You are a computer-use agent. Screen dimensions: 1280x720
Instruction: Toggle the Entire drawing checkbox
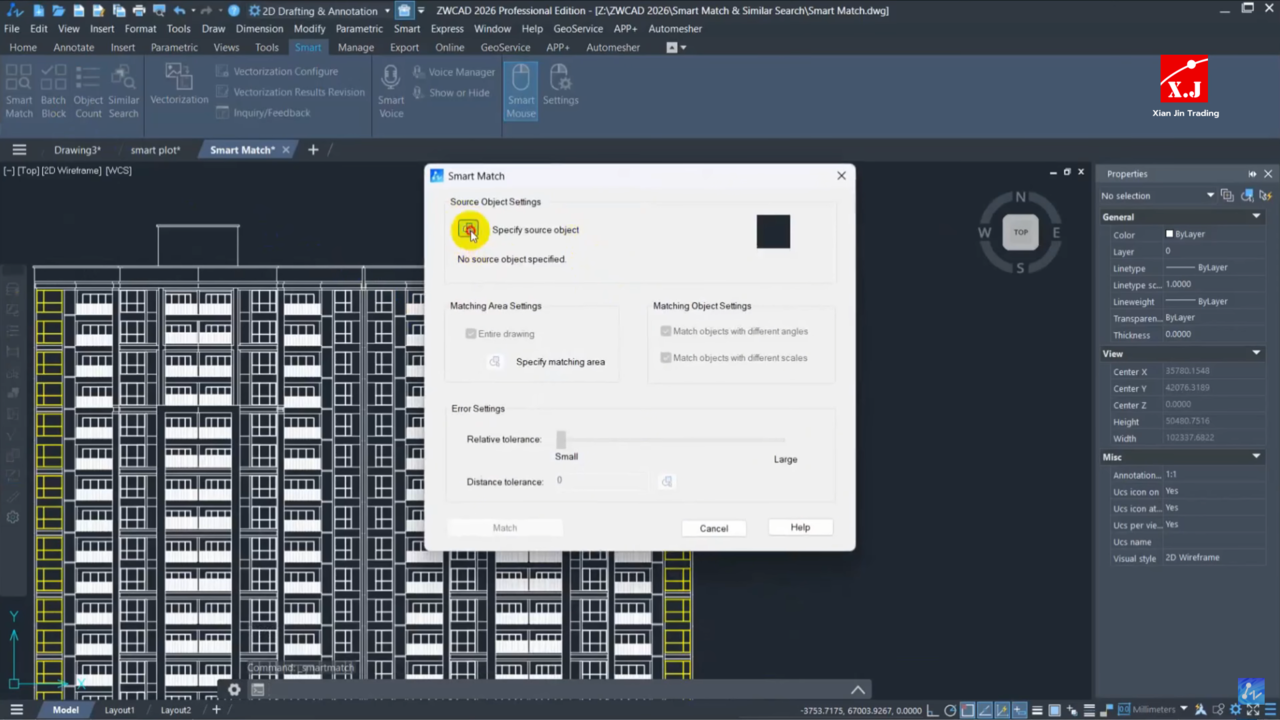click(x=471, y=334)
